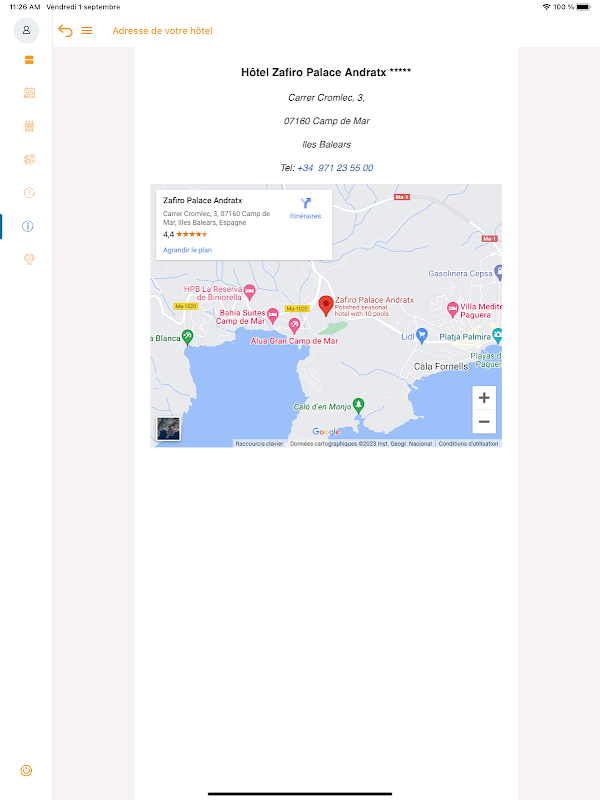Call the hotel phone number link
Image resolution: width=600 pixels, height=800 pixels.
335,168
